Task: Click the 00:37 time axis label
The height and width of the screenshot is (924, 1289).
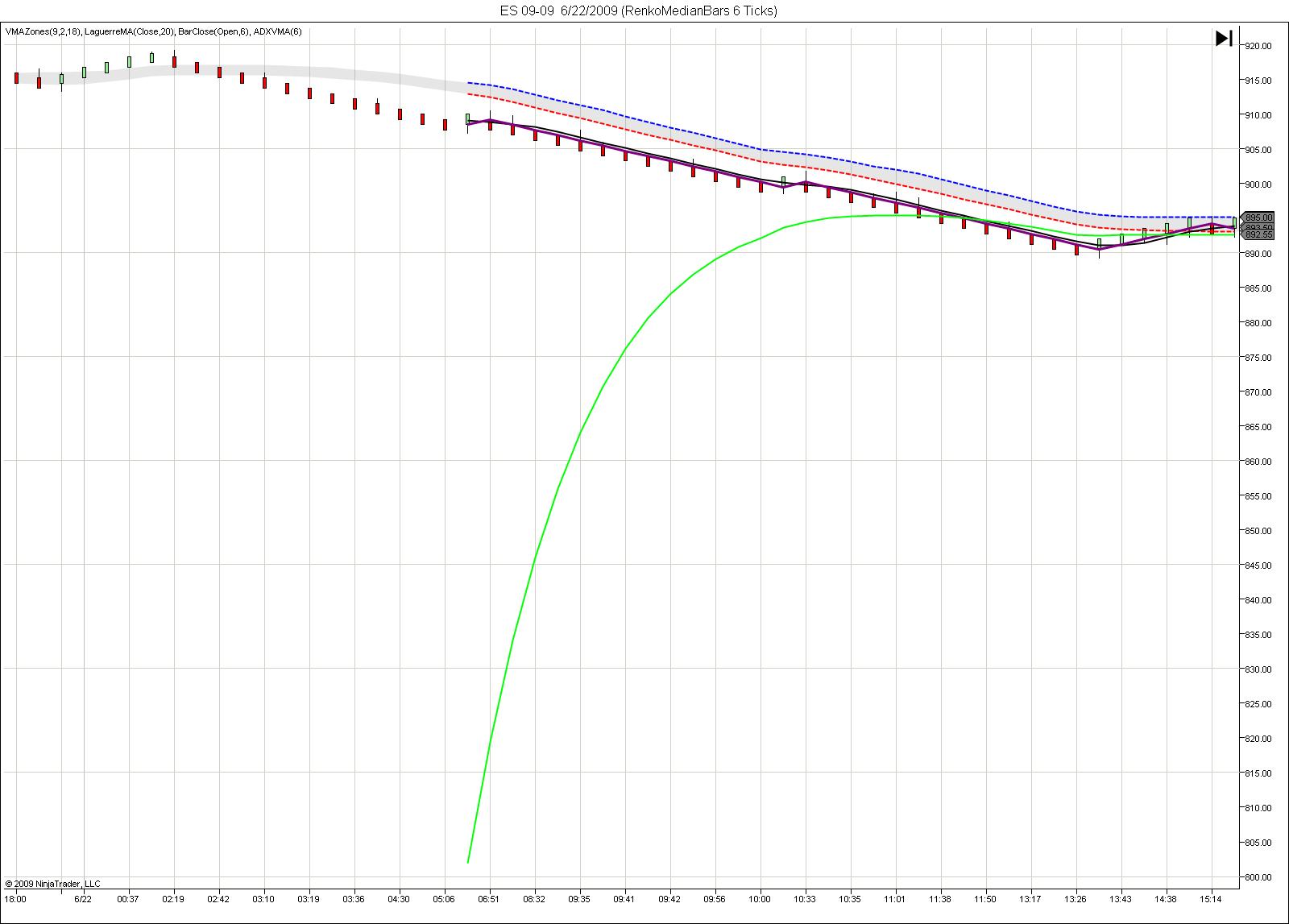Action: pyautogui.click(x=128, y=899)
